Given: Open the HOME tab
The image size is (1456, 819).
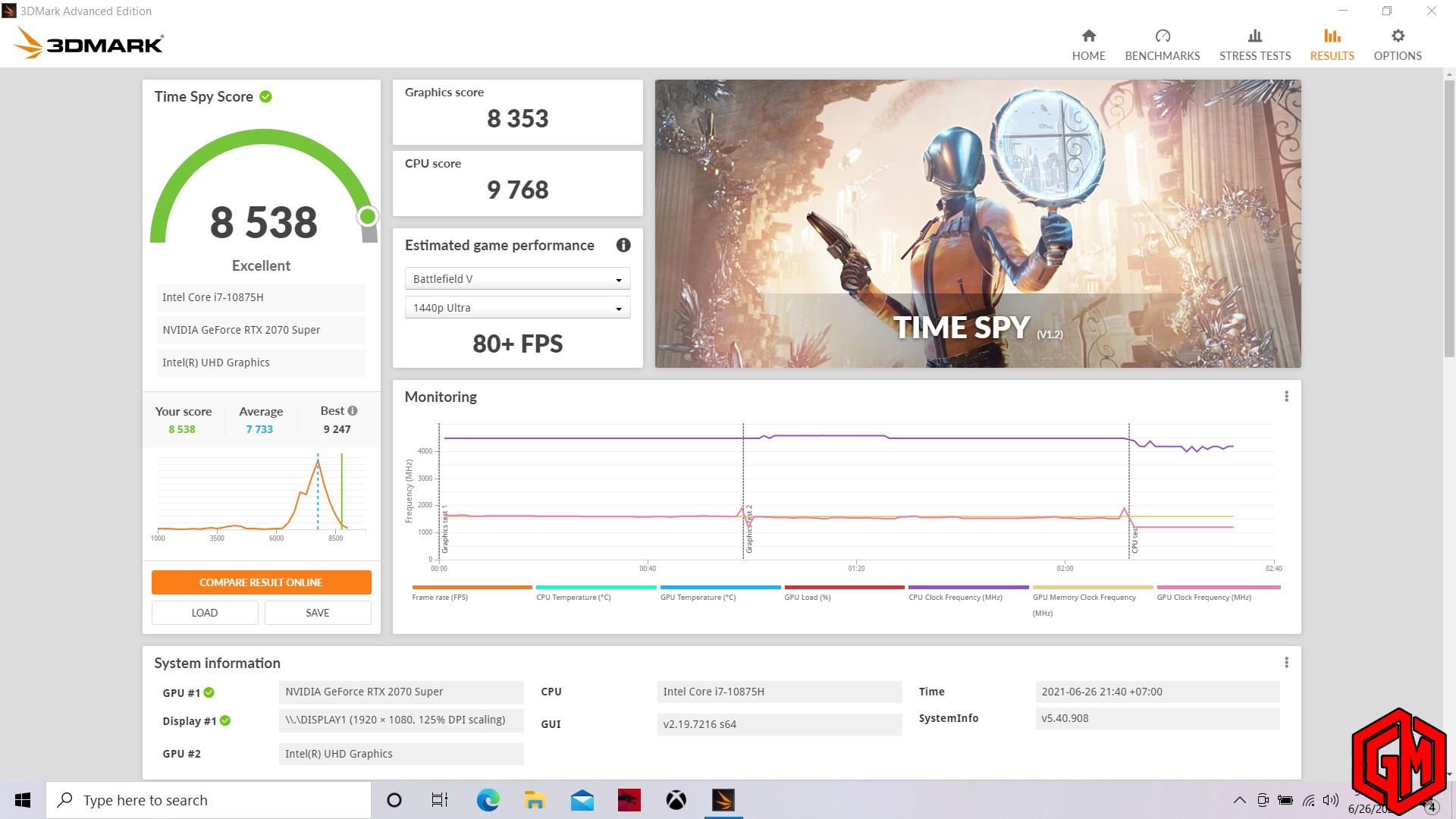Looking at the screenshot, I should [x=1088, y=45].
